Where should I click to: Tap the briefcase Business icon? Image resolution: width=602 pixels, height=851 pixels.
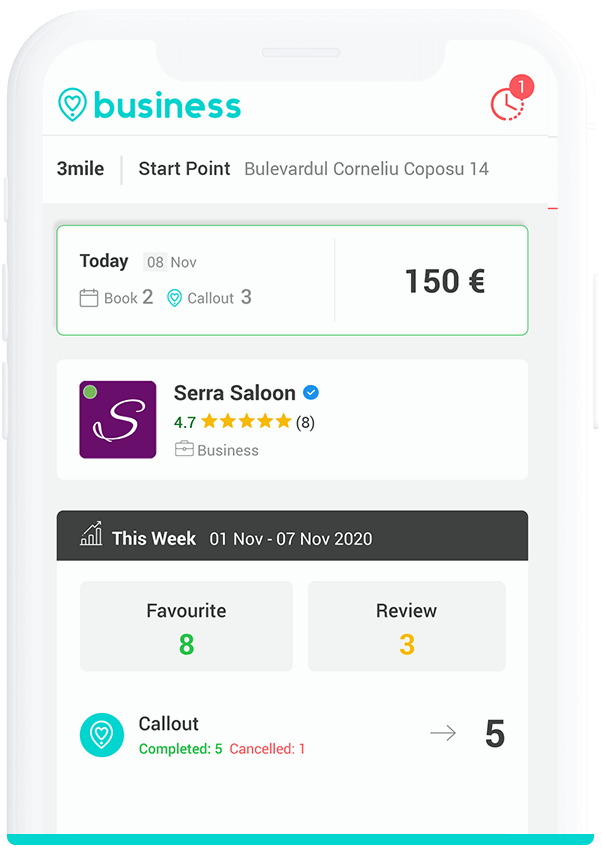point(184,449)
